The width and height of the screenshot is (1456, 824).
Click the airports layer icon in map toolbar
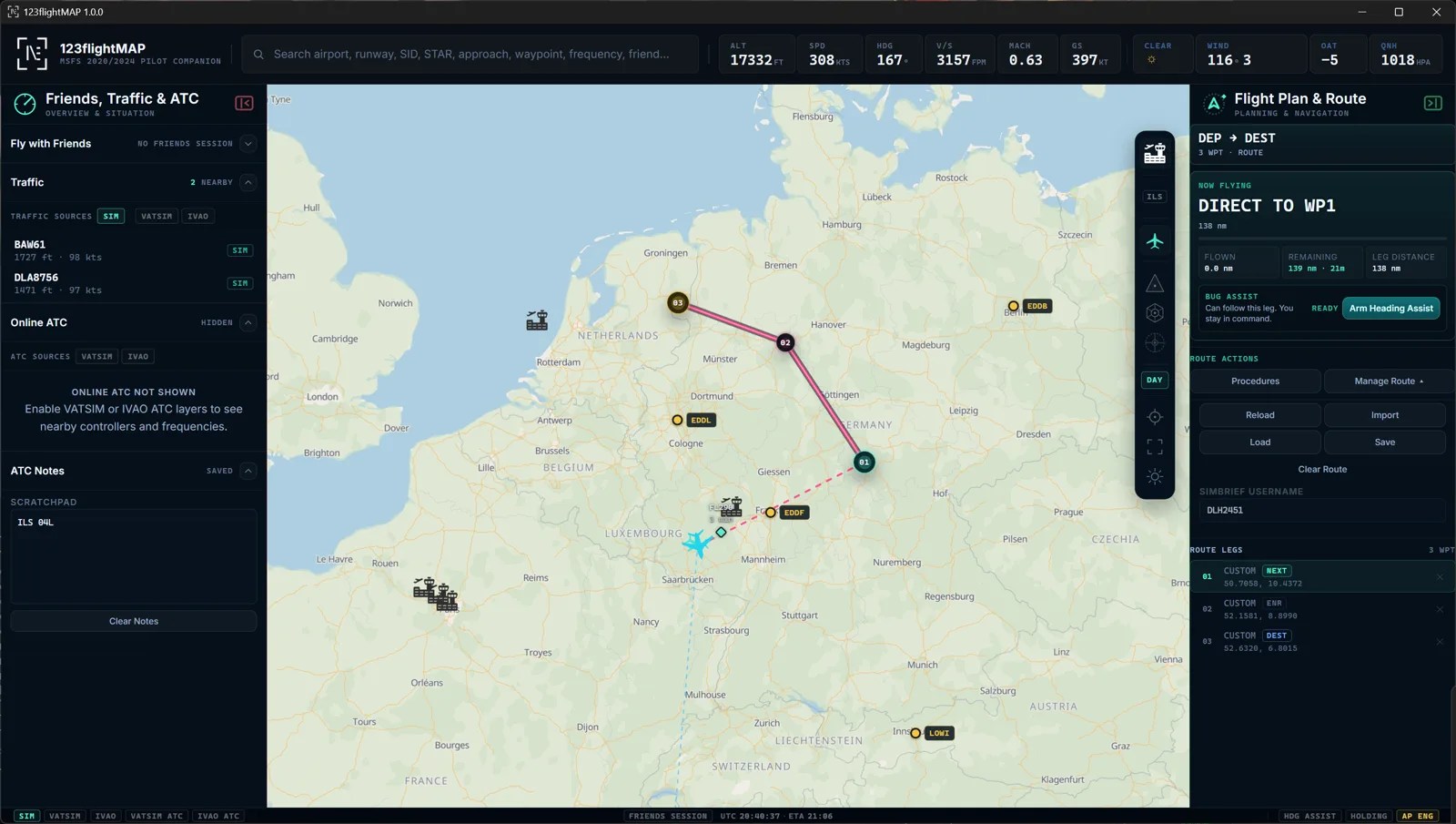coord(1155,154)
